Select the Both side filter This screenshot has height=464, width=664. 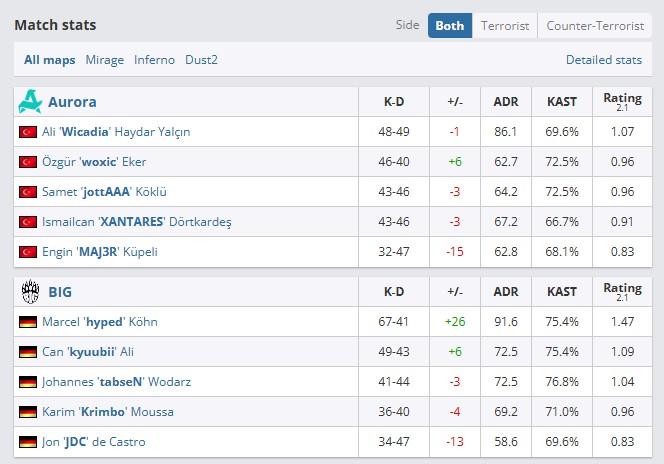click(450, 26)
